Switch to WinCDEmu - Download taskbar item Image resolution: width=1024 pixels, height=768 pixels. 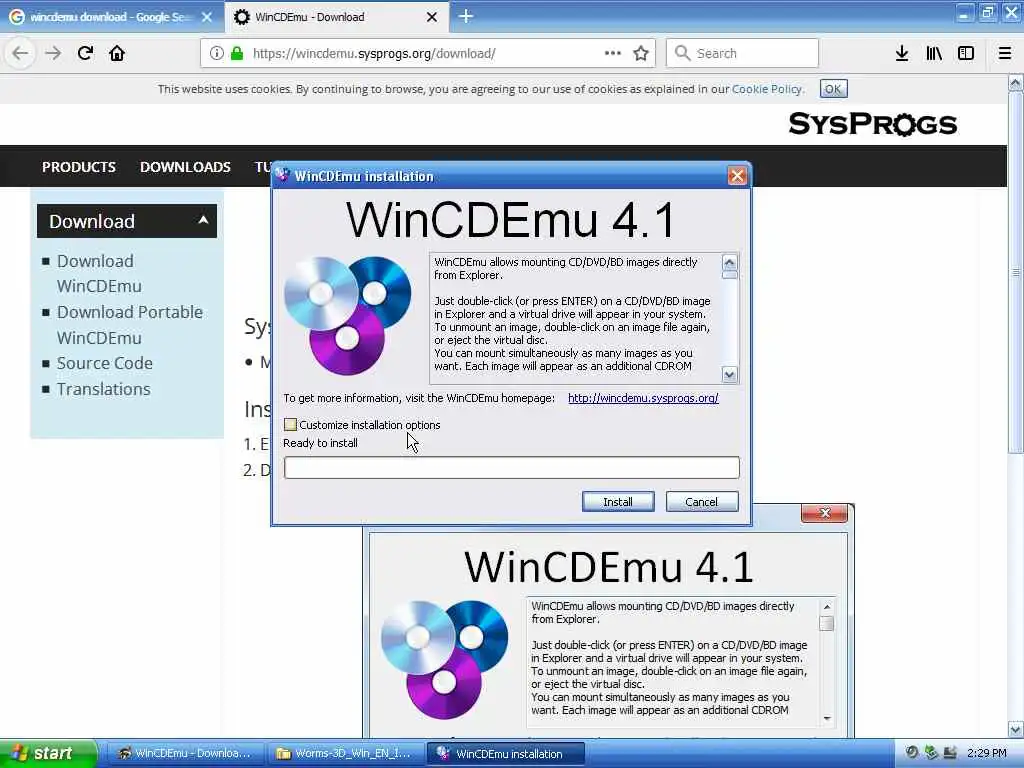(185, 754)
